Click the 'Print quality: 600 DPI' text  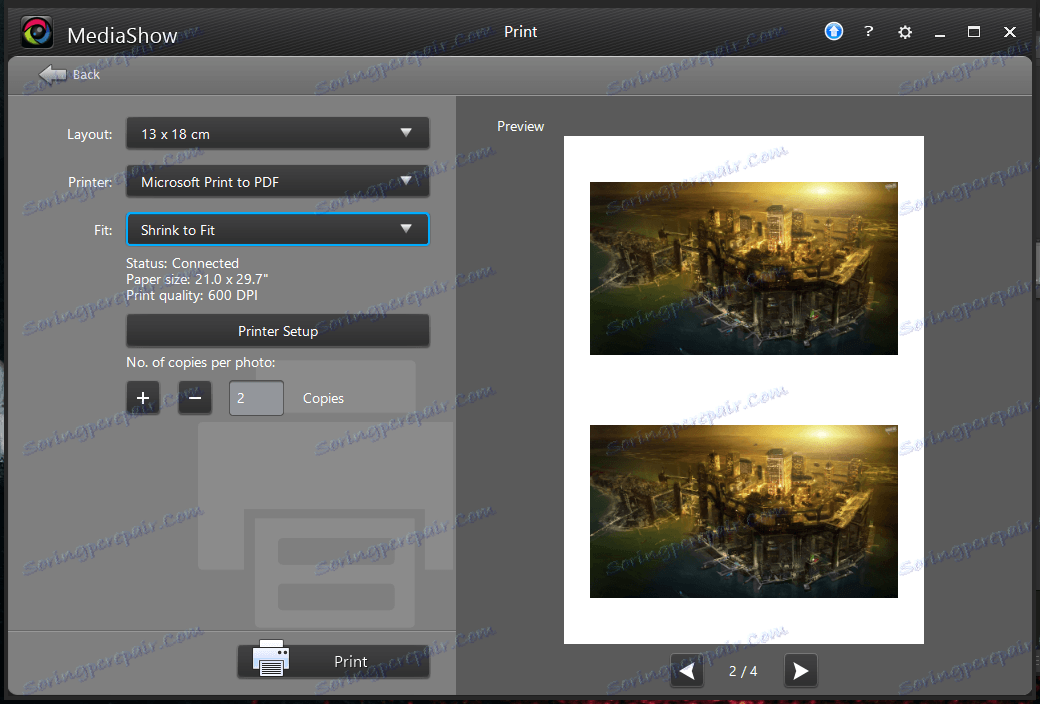pos(192,295)
